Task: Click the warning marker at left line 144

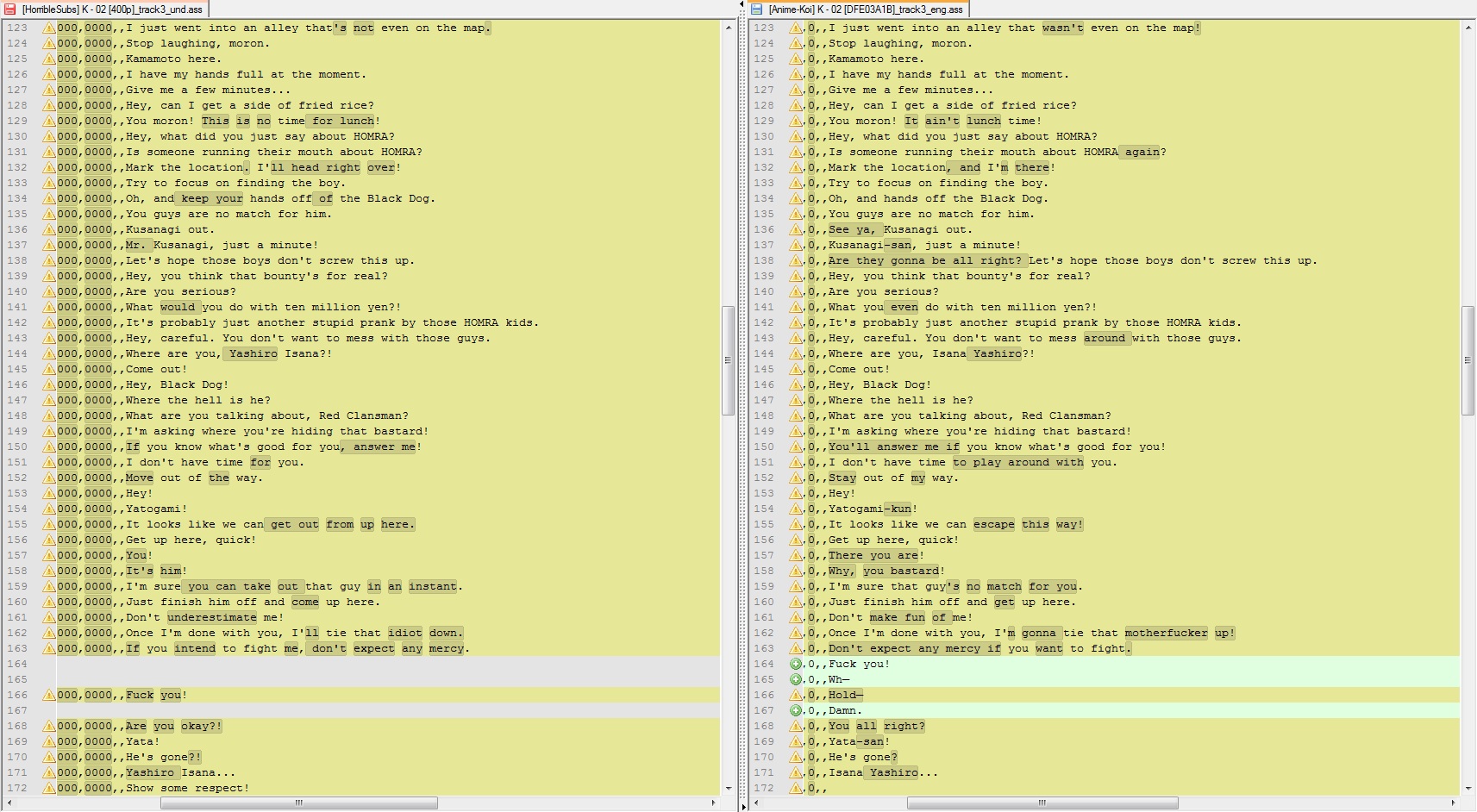Action: (x=49, y=353)
